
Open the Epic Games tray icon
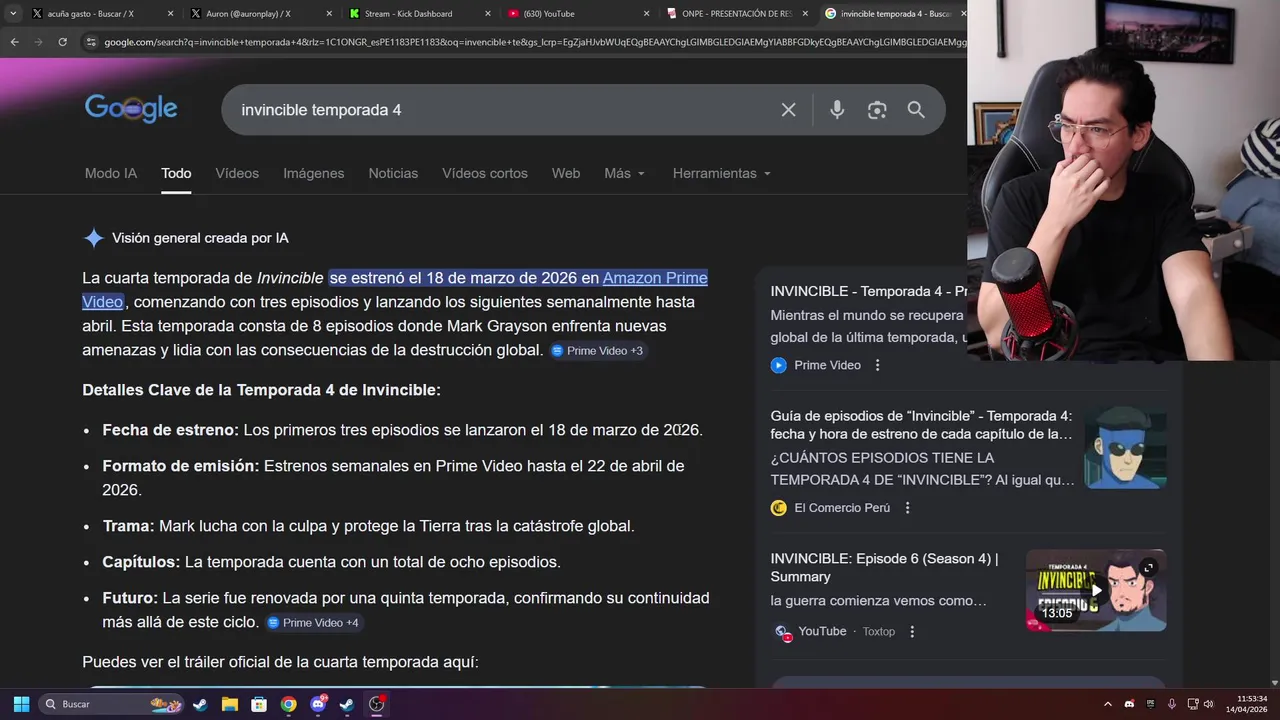(1150, 704)
